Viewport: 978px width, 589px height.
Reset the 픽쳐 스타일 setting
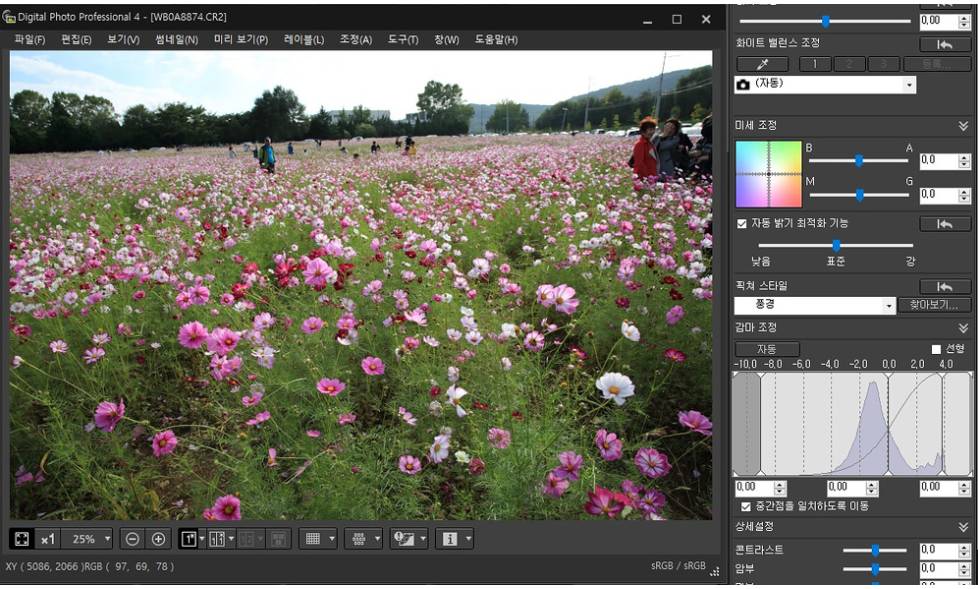coord(944,286)
